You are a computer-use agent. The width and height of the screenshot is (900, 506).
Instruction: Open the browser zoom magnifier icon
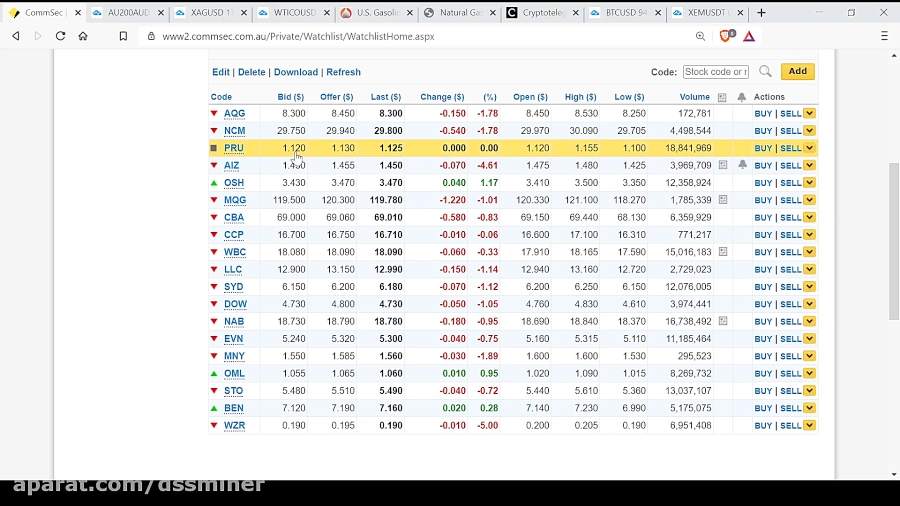click(700, 36)
